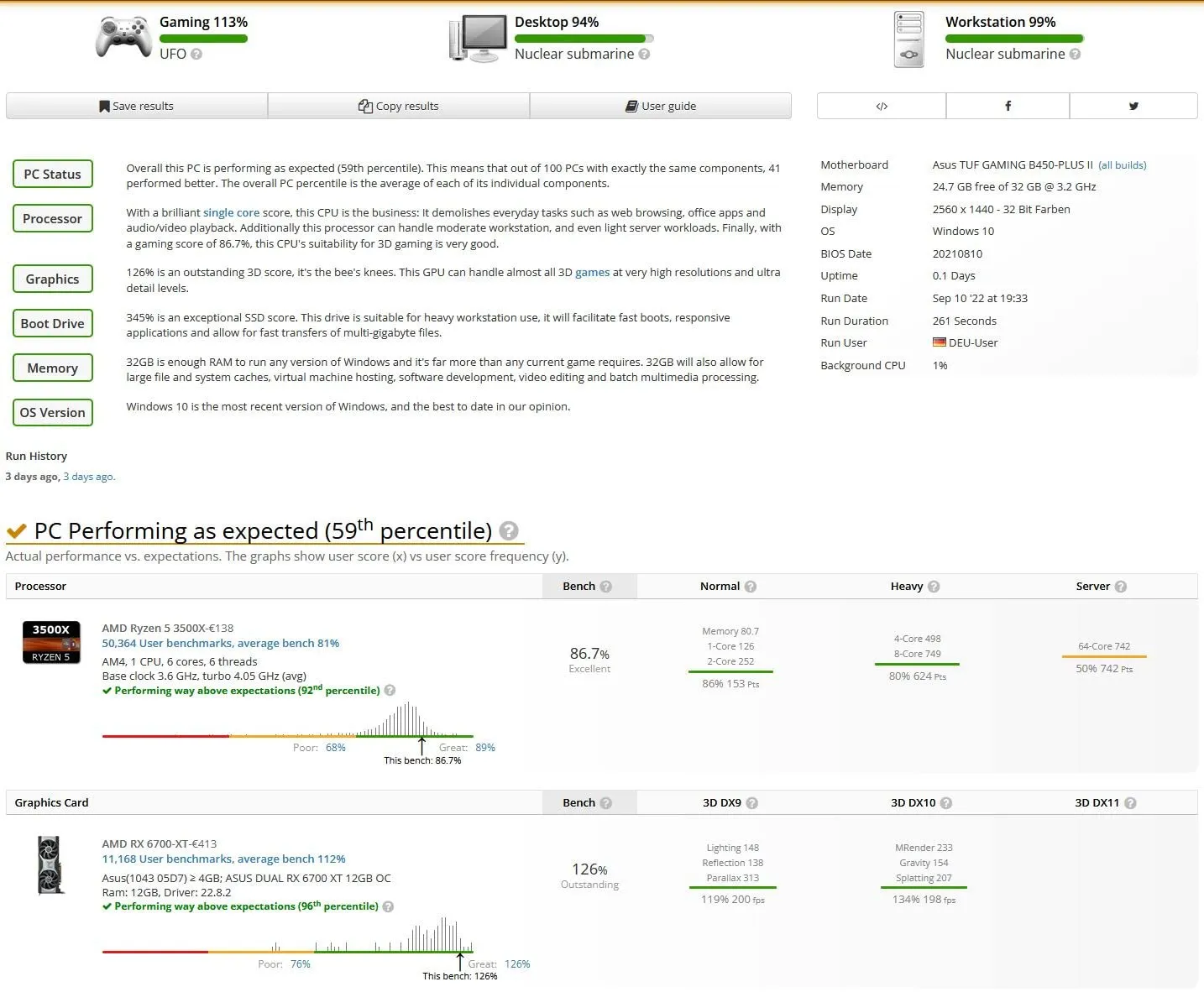The image size is (1204, 992).
Task: Select the Boot Drive section button
Action: coord(53,323)
